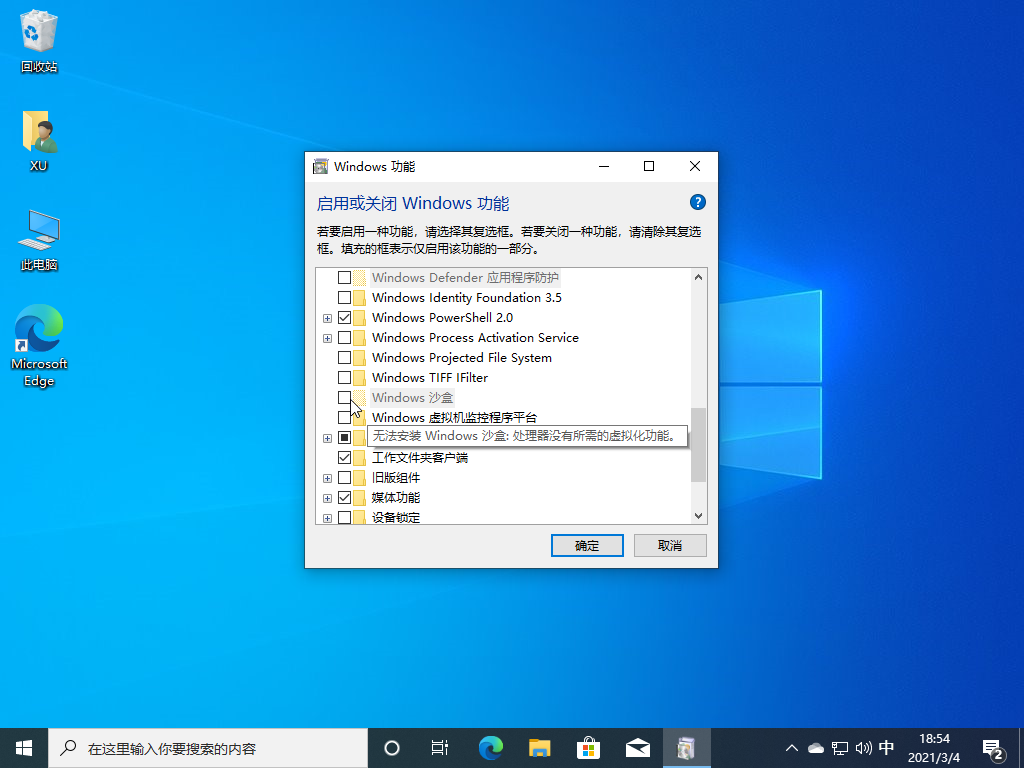Click the scrollbar down arrow in feature list
This screenshot has width=1024, height=768.
pos(698,516)
